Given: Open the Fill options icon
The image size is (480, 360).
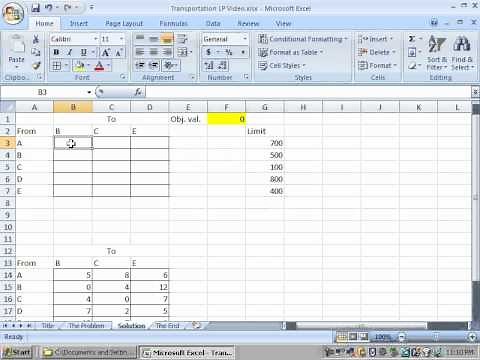Looking at the screenshot, I should (412, 52).
